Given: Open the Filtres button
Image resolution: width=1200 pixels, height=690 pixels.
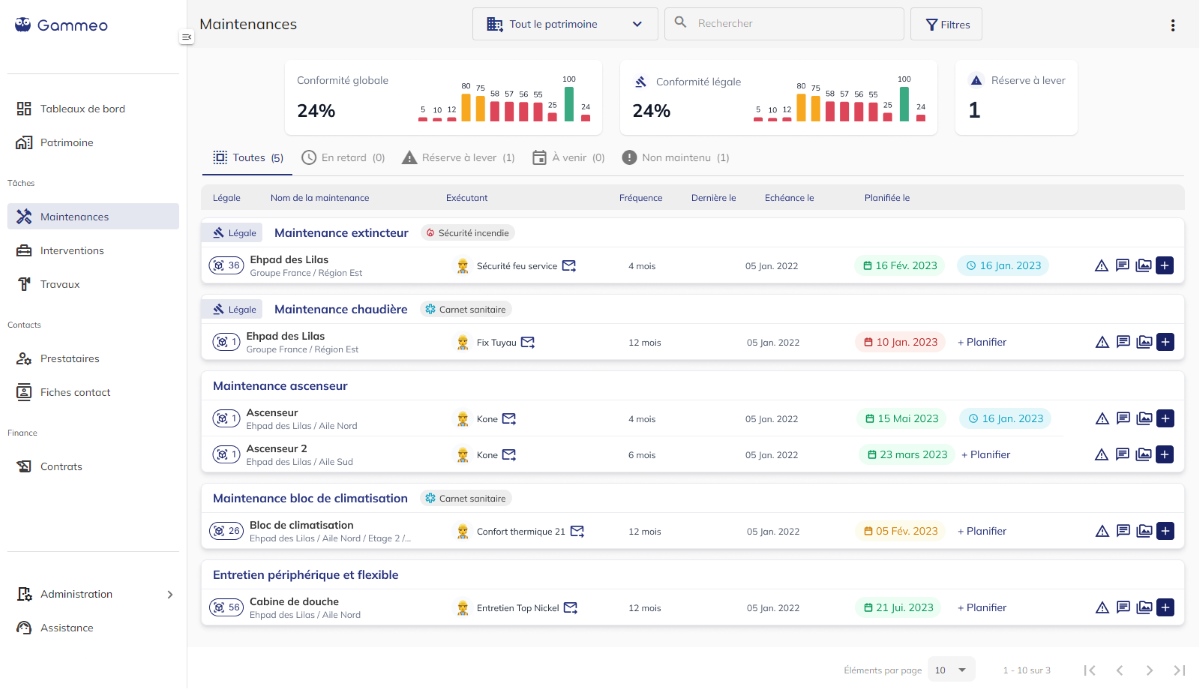Looking at the screenshot, I should (x=946, y=24).
